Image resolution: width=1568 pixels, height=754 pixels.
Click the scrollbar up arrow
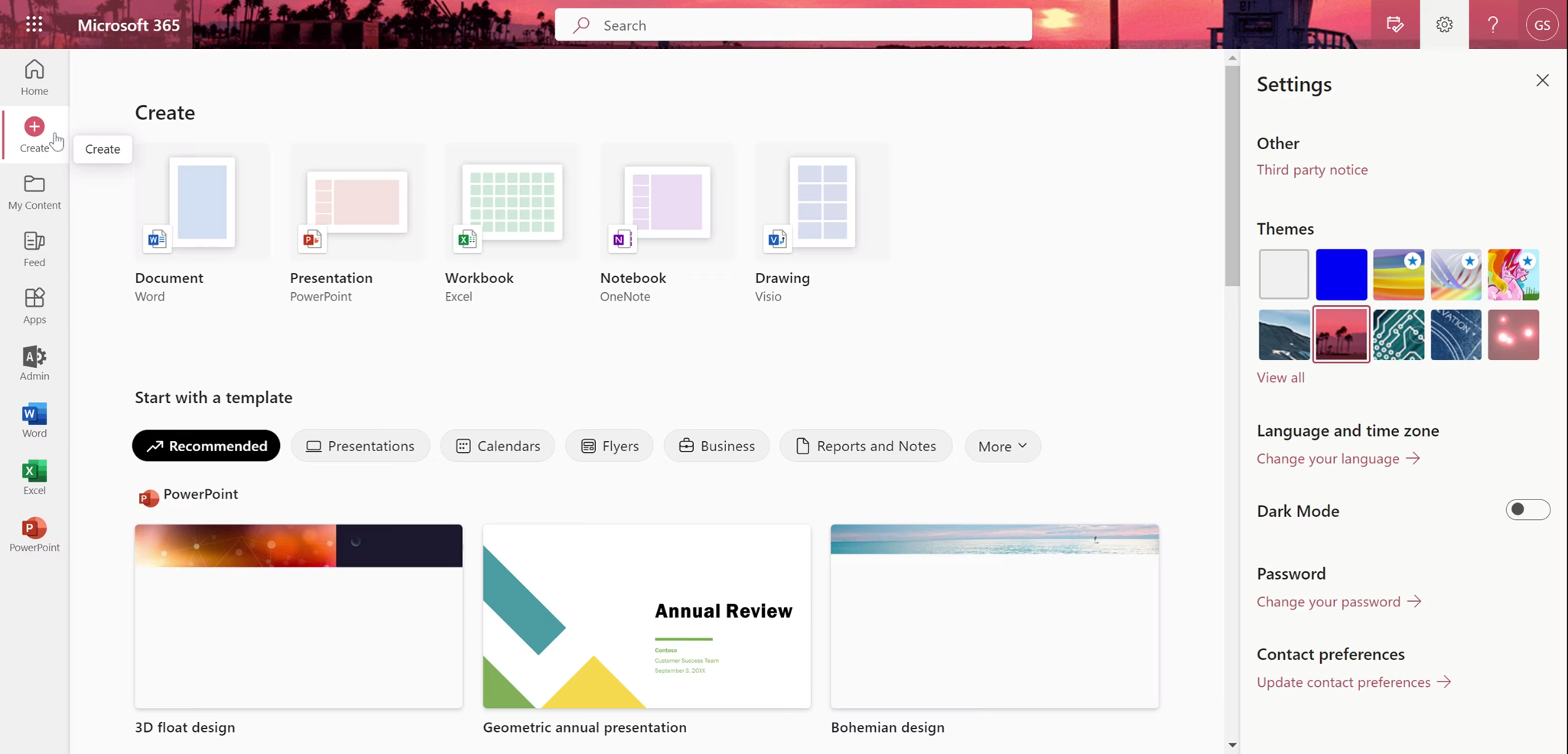(1231, 57)
